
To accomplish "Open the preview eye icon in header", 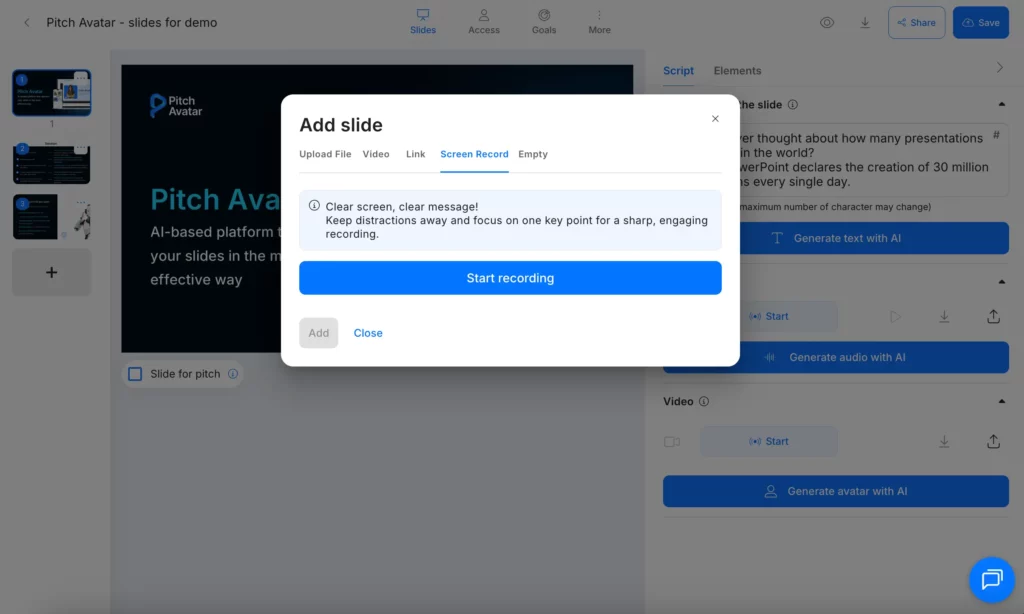I will click(827, 22).
